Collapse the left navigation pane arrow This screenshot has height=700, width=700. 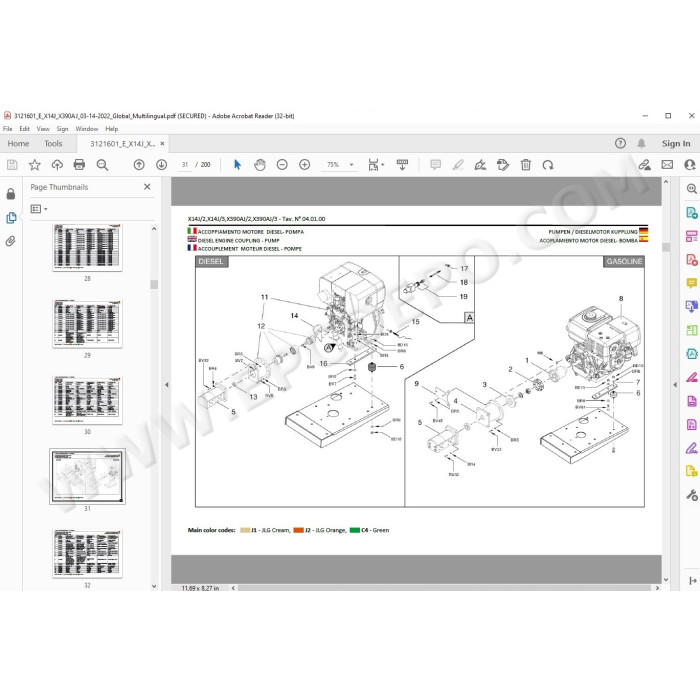(x=167, y=384)
